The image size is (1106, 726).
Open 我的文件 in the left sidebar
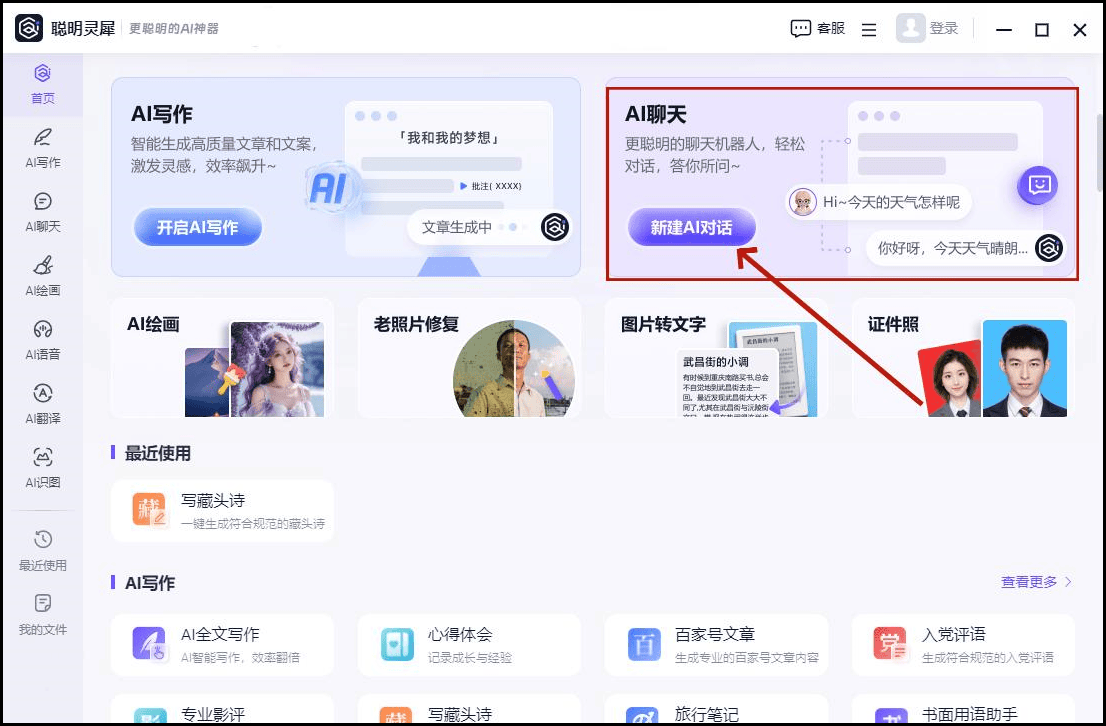coord(42,615)
